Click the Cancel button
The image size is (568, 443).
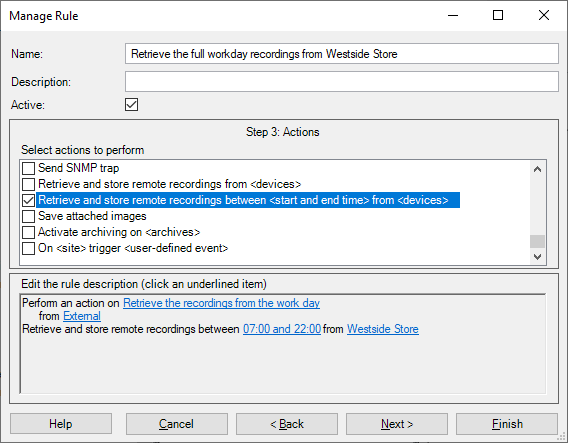177,424
